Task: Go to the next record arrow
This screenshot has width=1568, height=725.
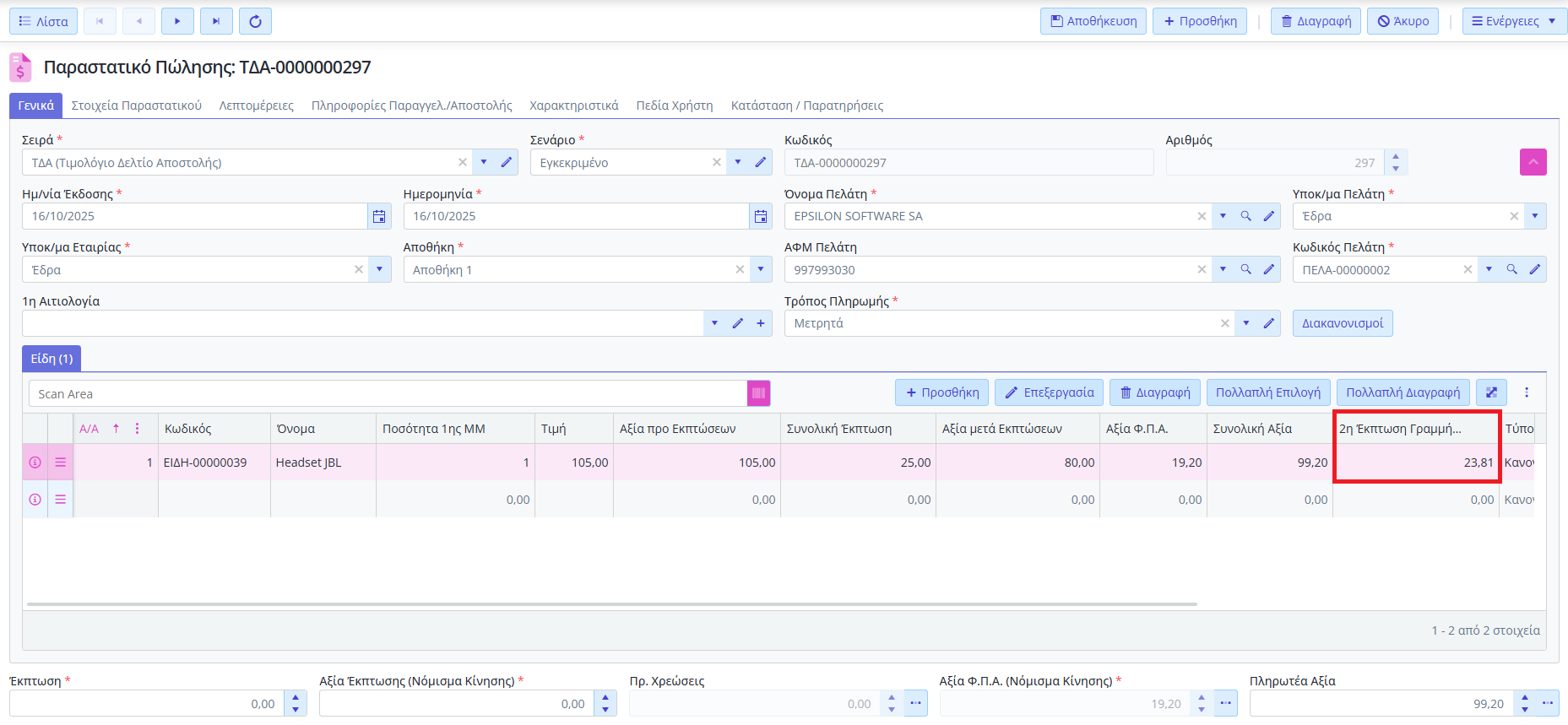Action: coord(177,21)
